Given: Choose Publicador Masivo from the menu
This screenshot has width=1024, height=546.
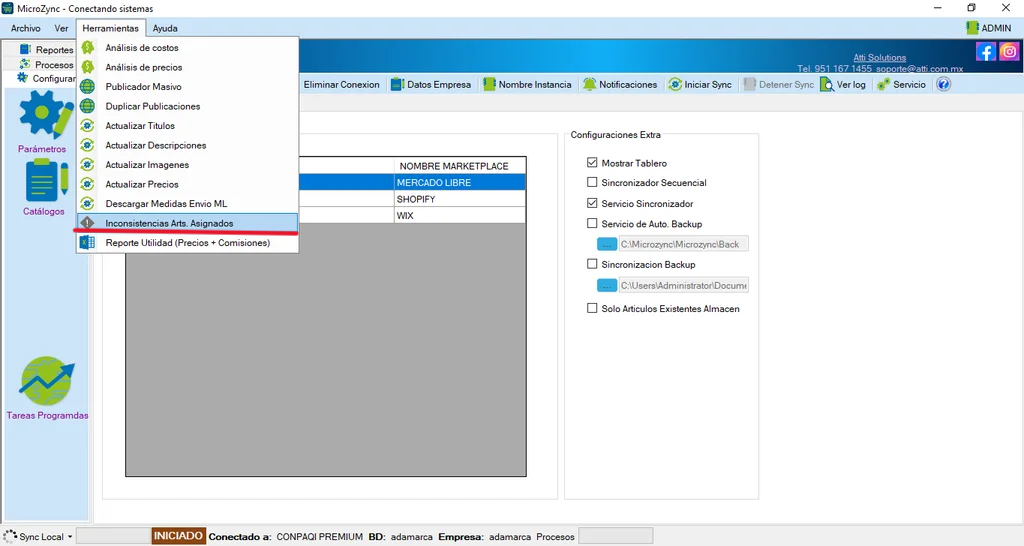Looking at the screenshot, I should point(187,86).
